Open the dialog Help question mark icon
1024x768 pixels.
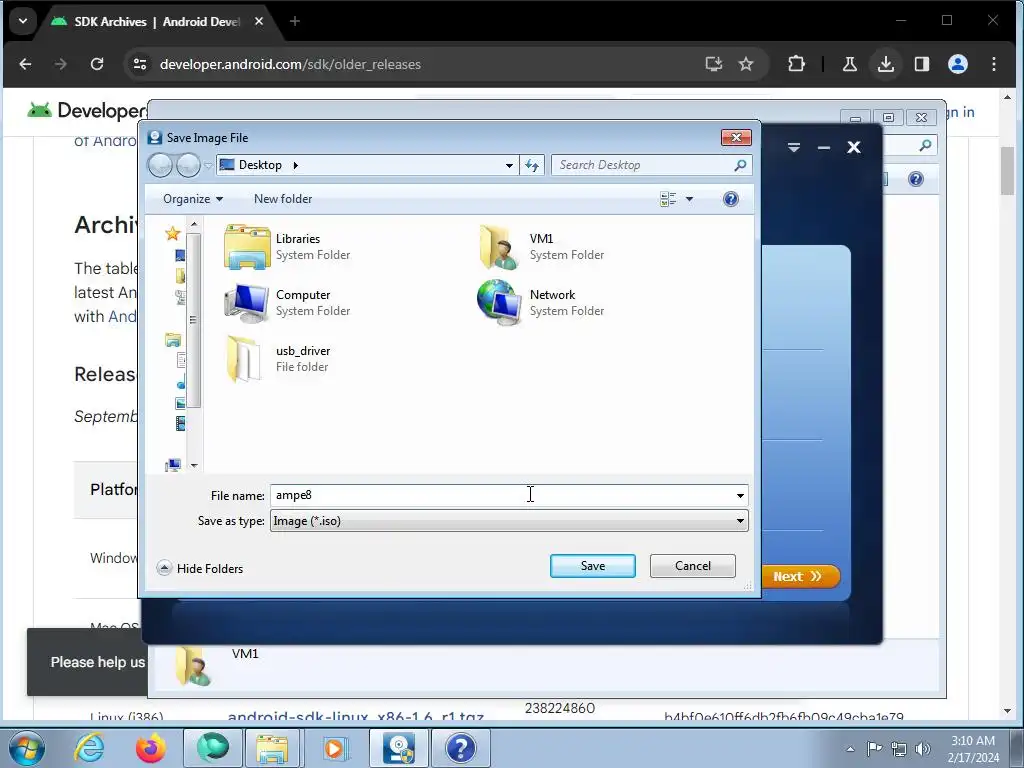731,199
